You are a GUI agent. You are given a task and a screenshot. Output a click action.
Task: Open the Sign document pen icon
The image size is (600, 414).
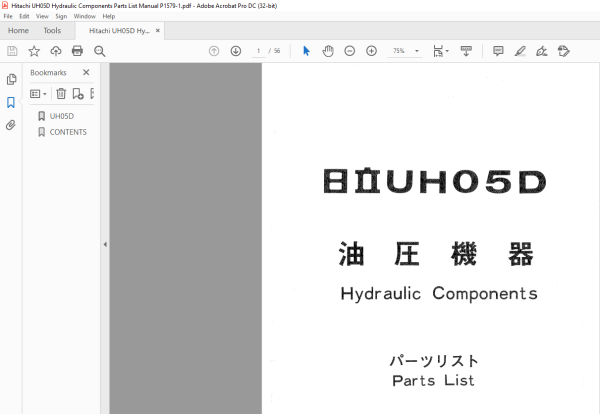(541, 51)
